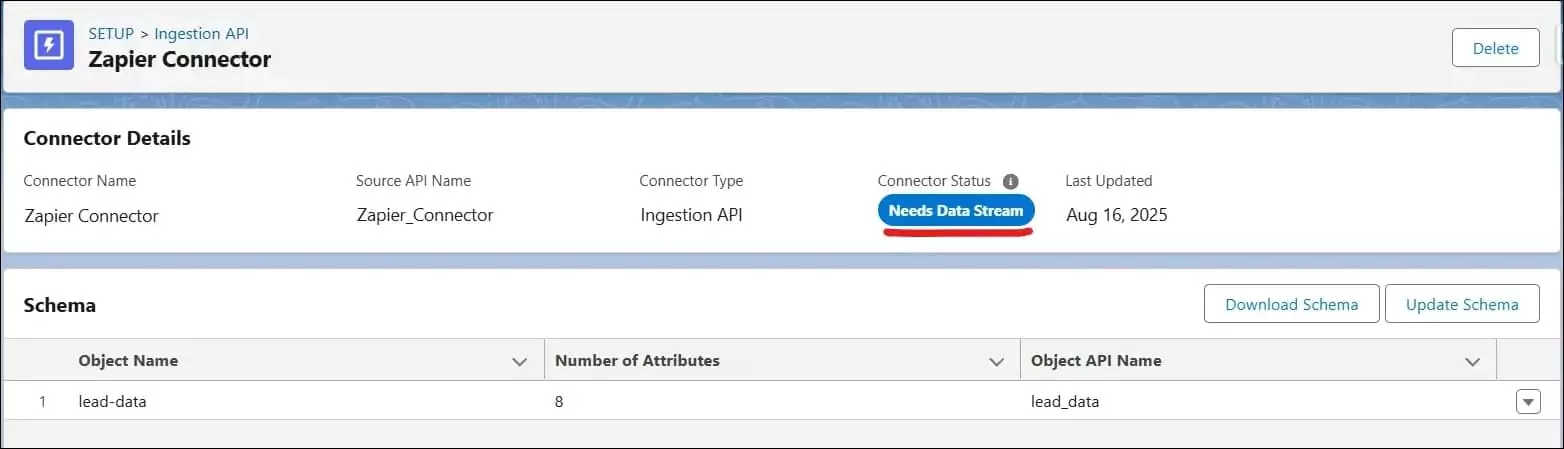This screenshot has height=449, width=1564.
Task: Click the Download Schema button
Action: coord(1291,304)
